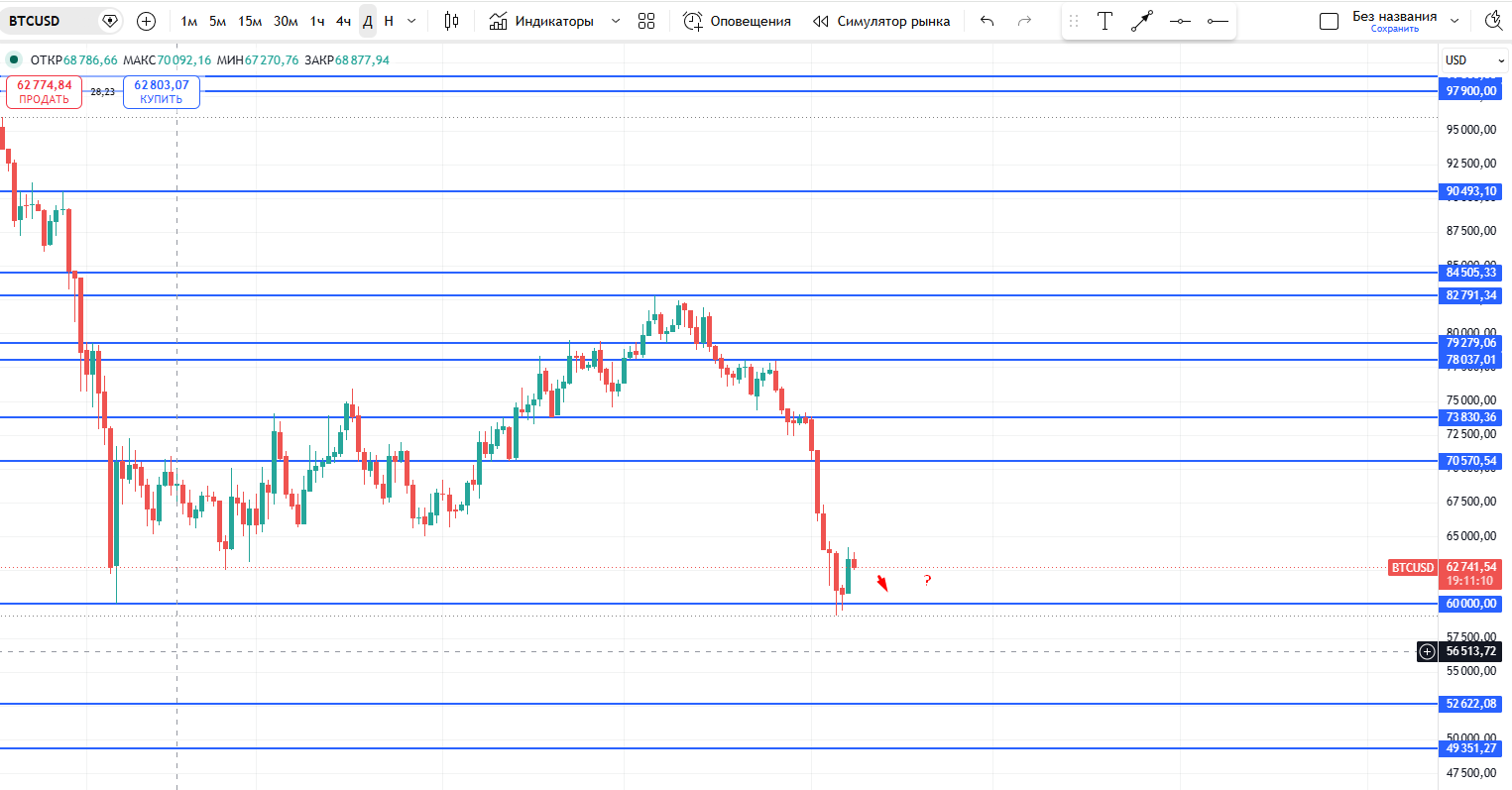Choose the 4ч timeframe
Viewport: 1512px width, 790px height.
click(x=343, y=21)
